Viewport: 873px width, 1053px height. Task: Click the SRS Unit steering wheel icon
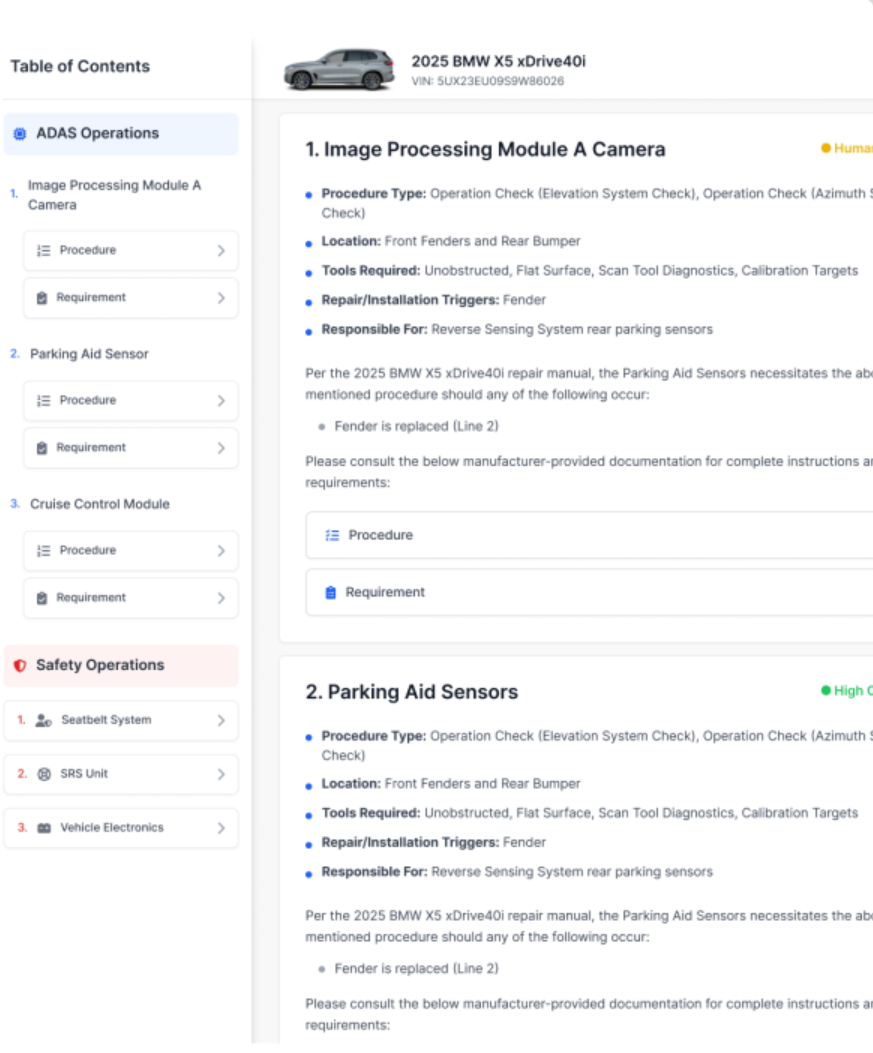[43, 774]
